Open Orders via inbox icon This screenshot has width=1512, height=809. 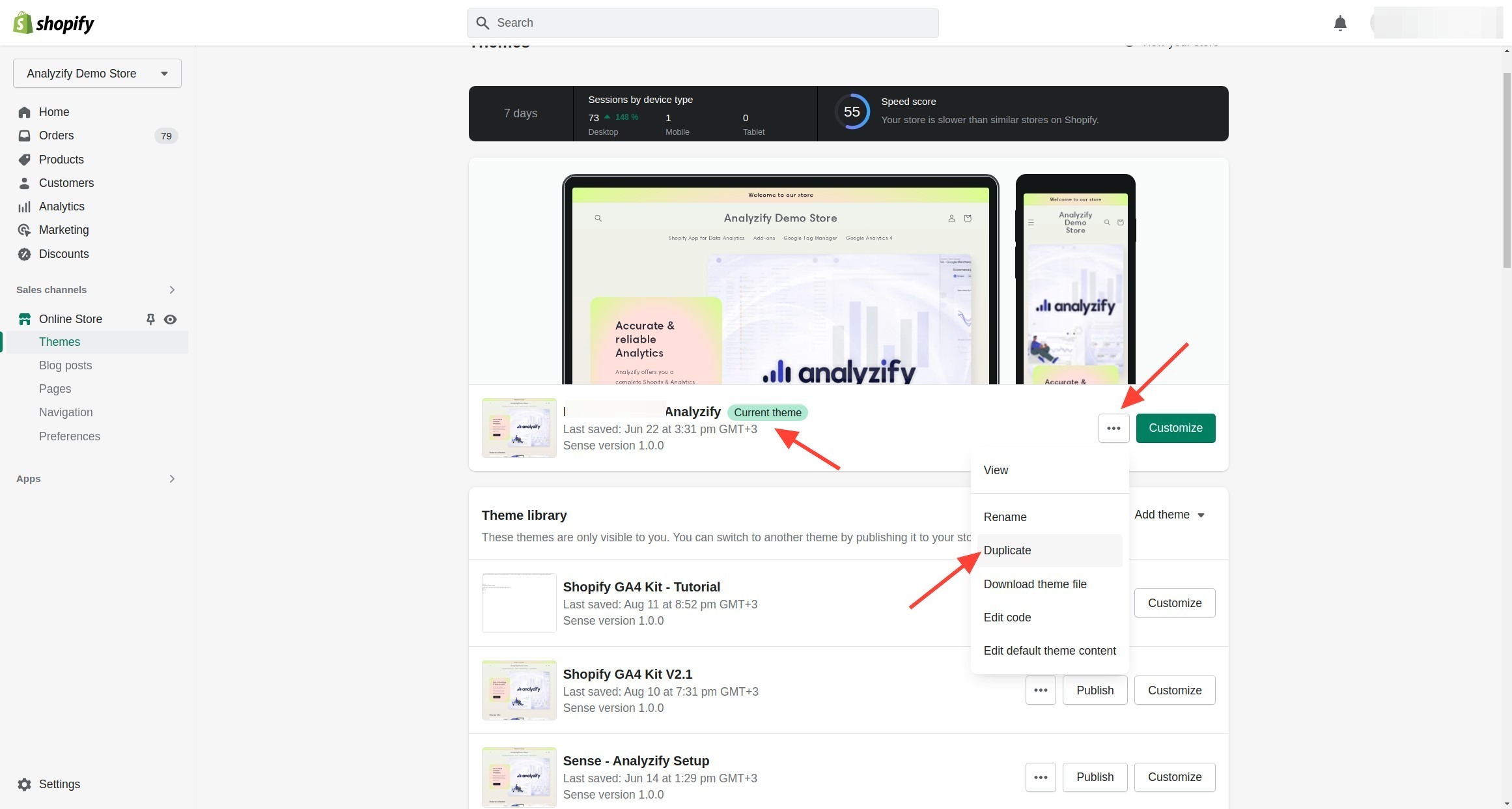click(x=25, y=135)
